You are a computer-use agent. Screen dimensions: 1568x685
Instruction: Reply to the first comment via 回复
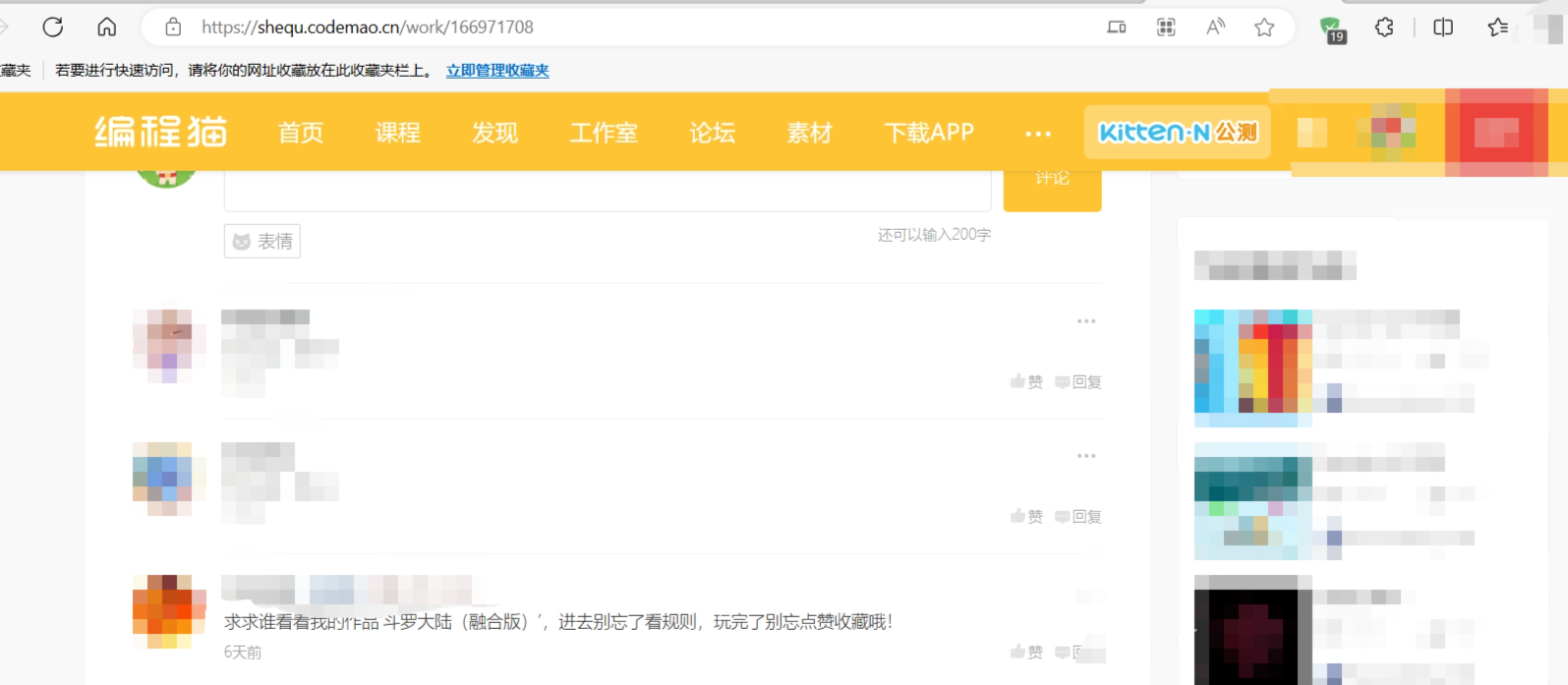[1078, 382]
